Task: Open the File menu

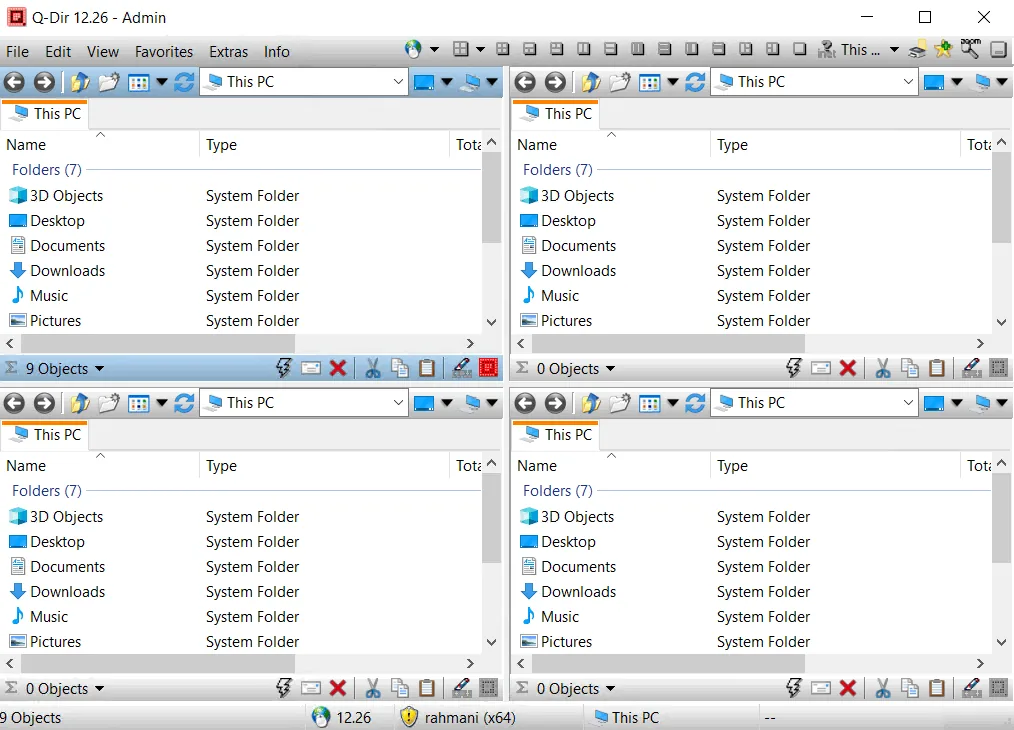Action: tap(17, 52)
